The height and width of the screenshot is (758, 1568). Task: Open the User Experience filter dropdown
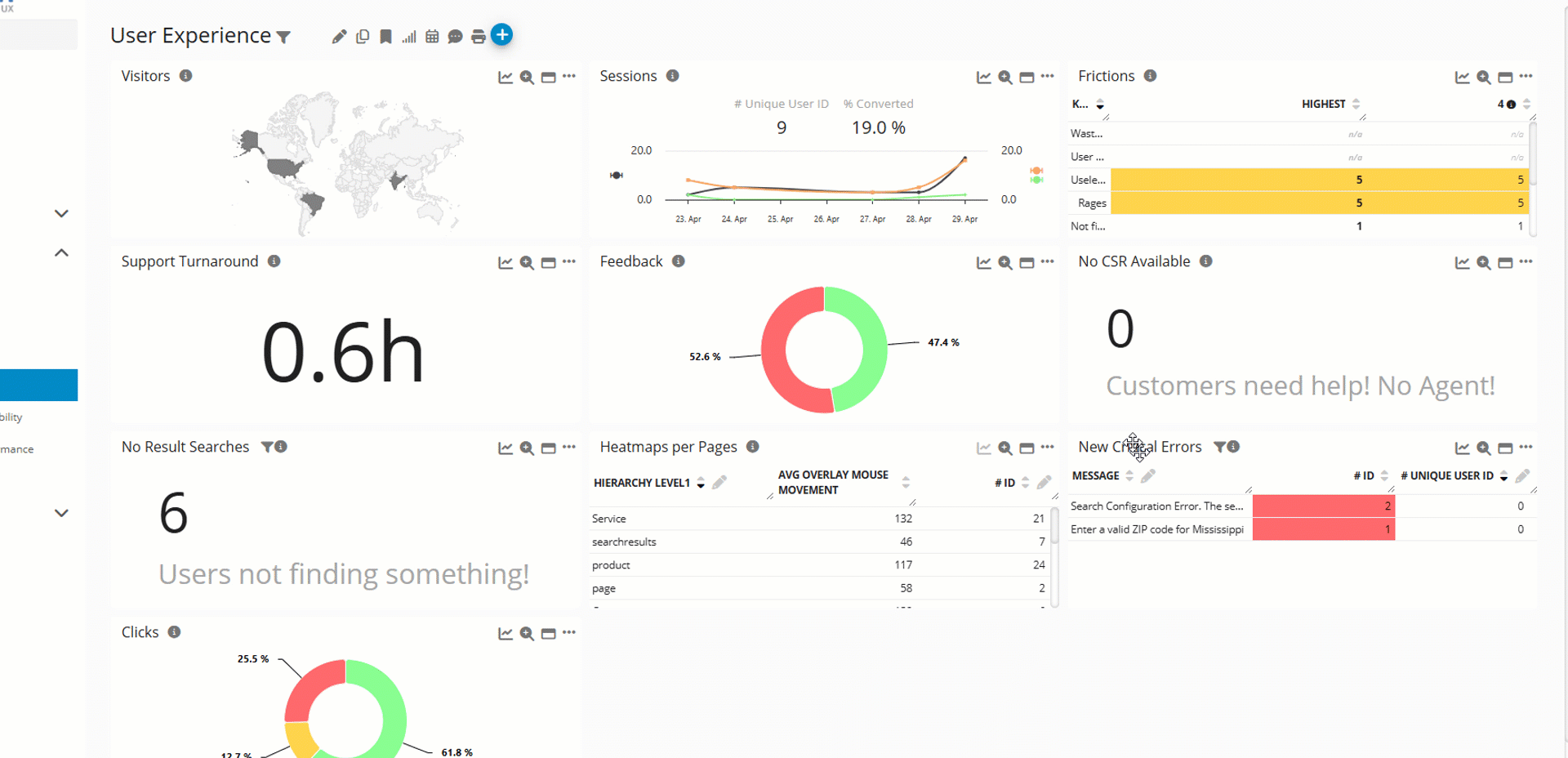click(283, 38)
